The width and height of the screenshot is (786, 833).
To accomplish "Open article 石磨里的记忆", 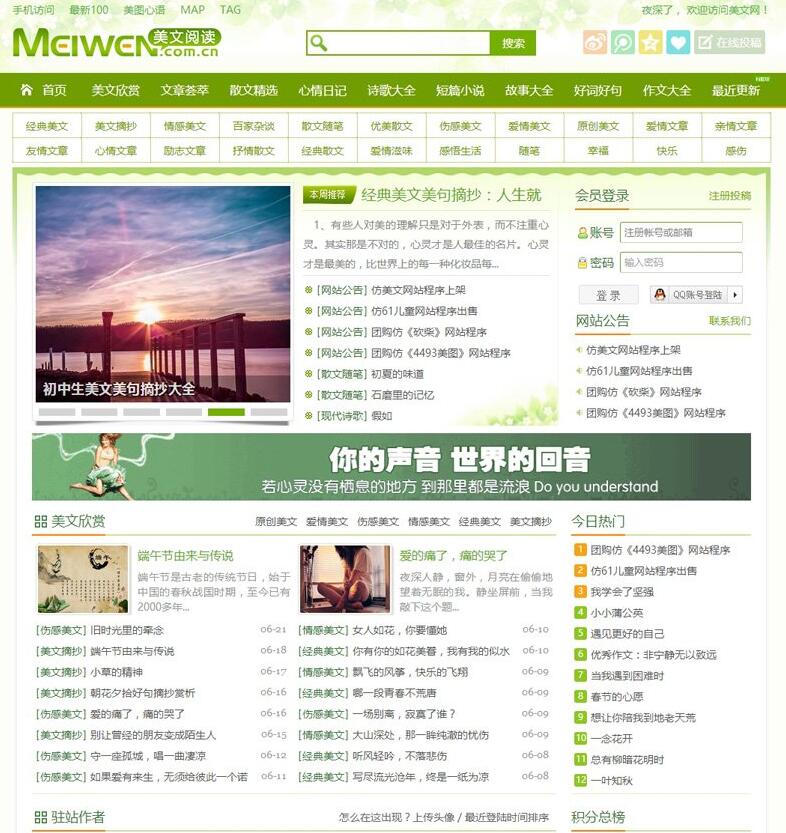I will pos(403,395).
